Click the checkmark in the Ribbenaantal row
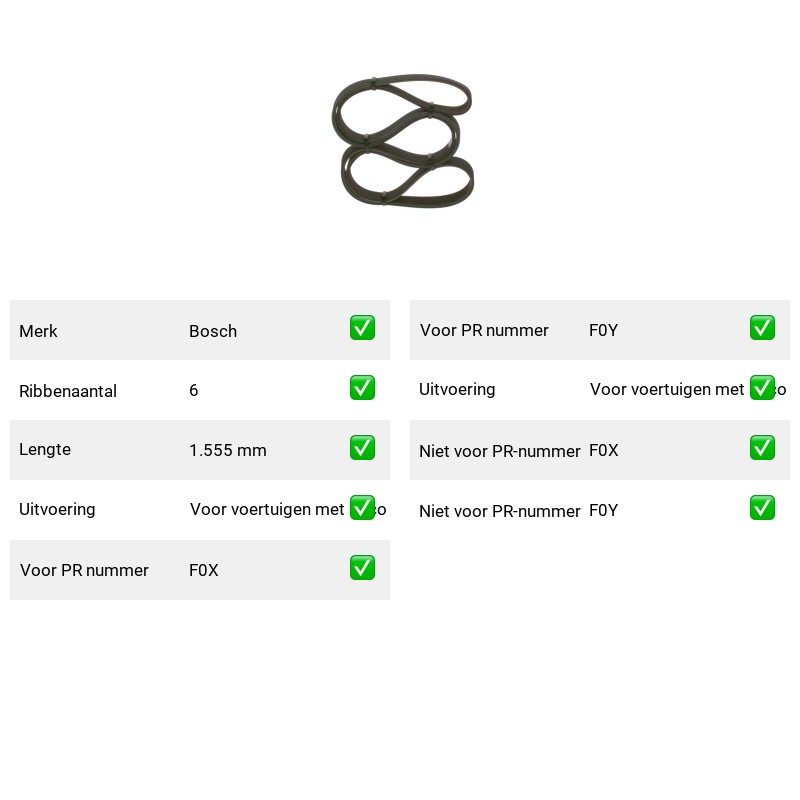 click(x=362, y=388)
